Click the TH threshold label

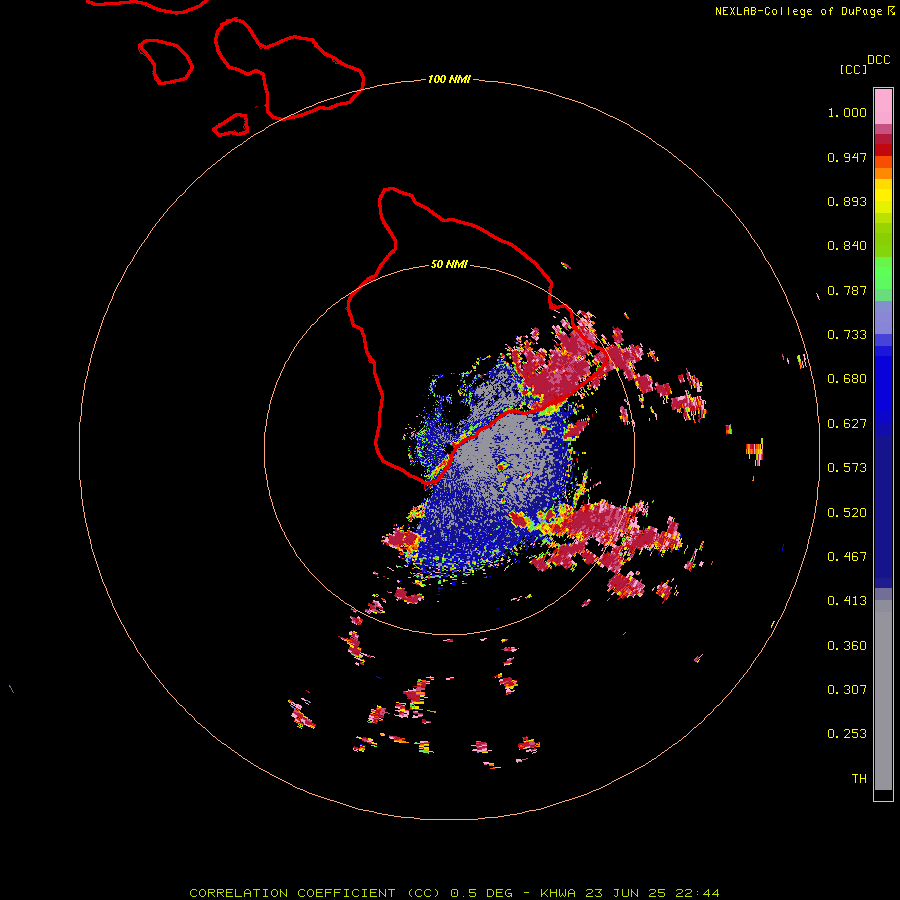[859, 779]
